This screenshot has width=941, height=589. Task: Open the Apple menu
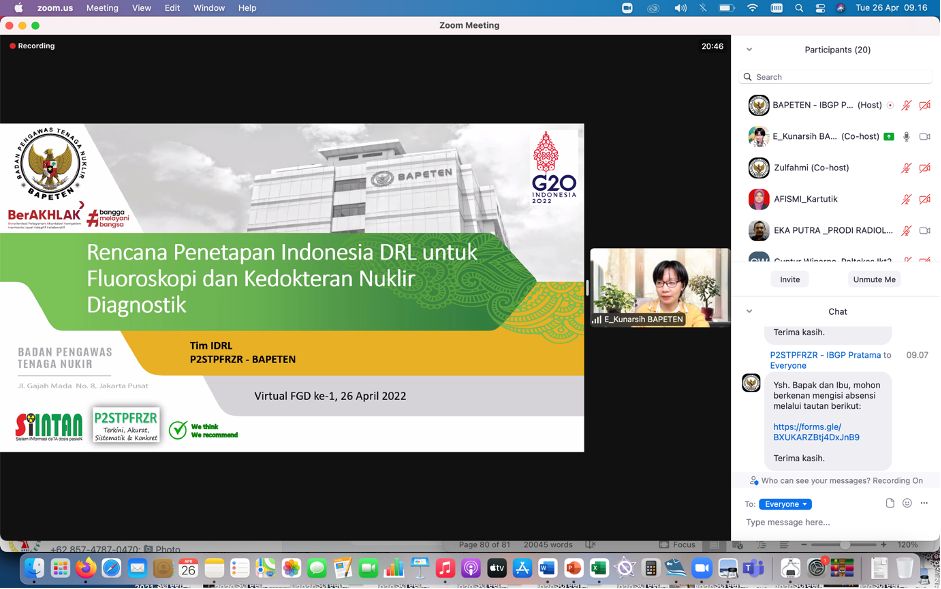(x=19, y=8)
